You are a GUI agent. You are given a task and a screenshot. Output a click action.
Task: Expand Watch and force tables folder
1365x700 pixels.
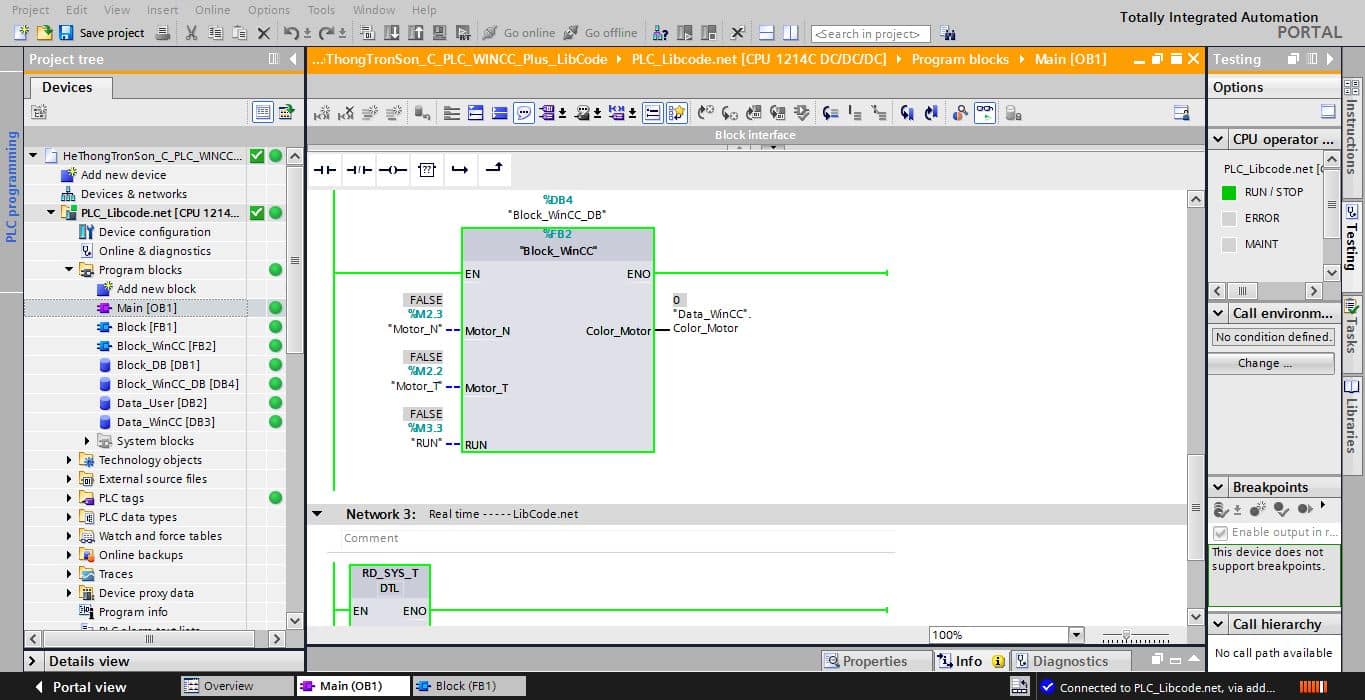coord(70,536)
